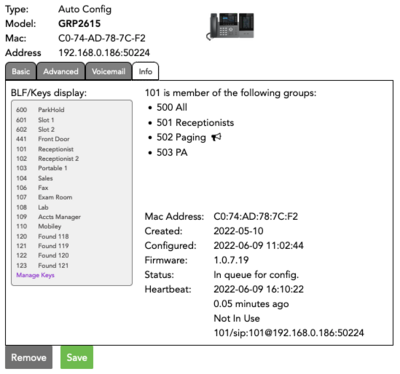Click the GRP2615 phone image
Viewport: 400px width, 374px height.
(231, 26)
